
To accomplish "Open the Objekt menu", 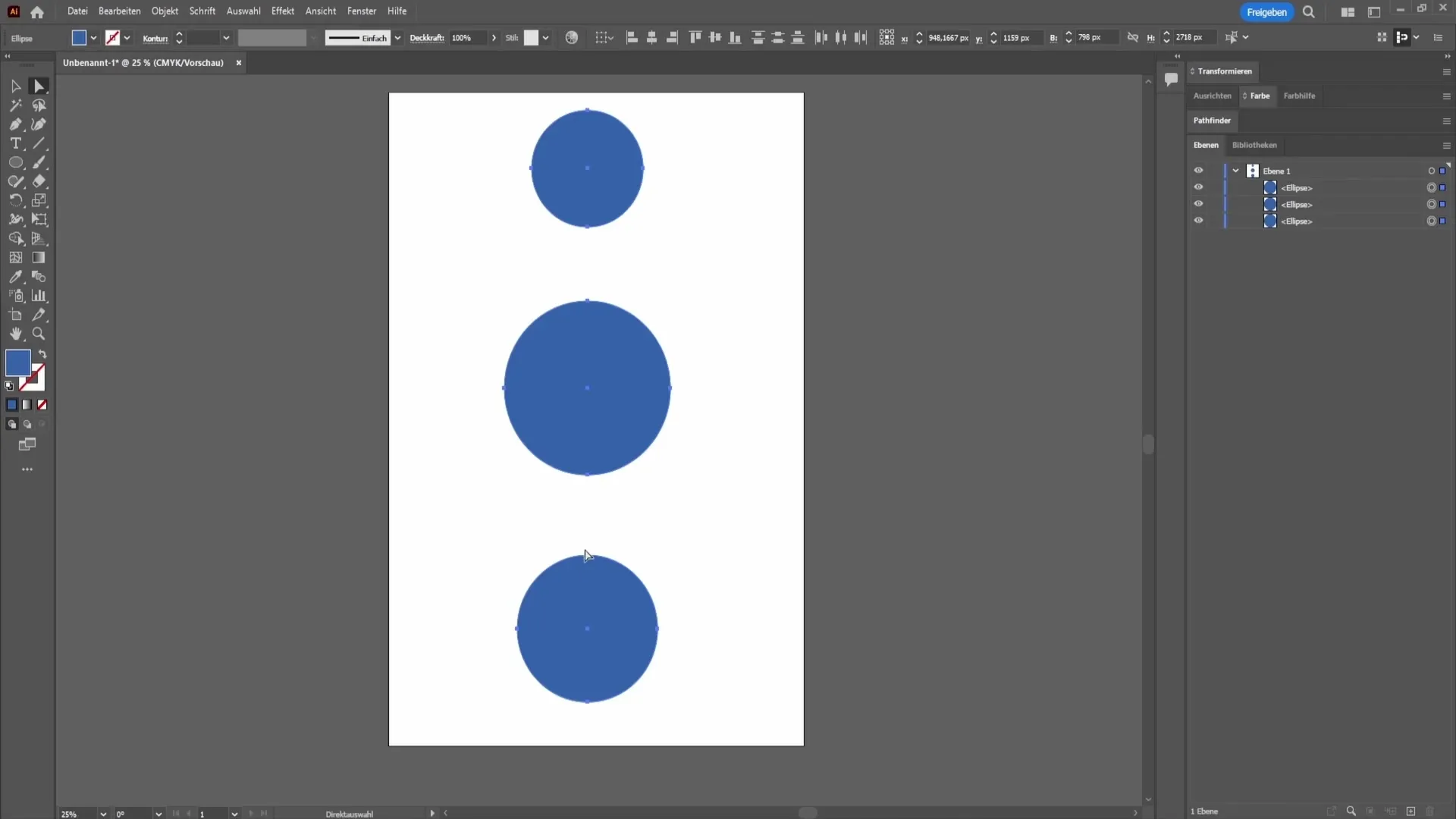I will [165, 11].
